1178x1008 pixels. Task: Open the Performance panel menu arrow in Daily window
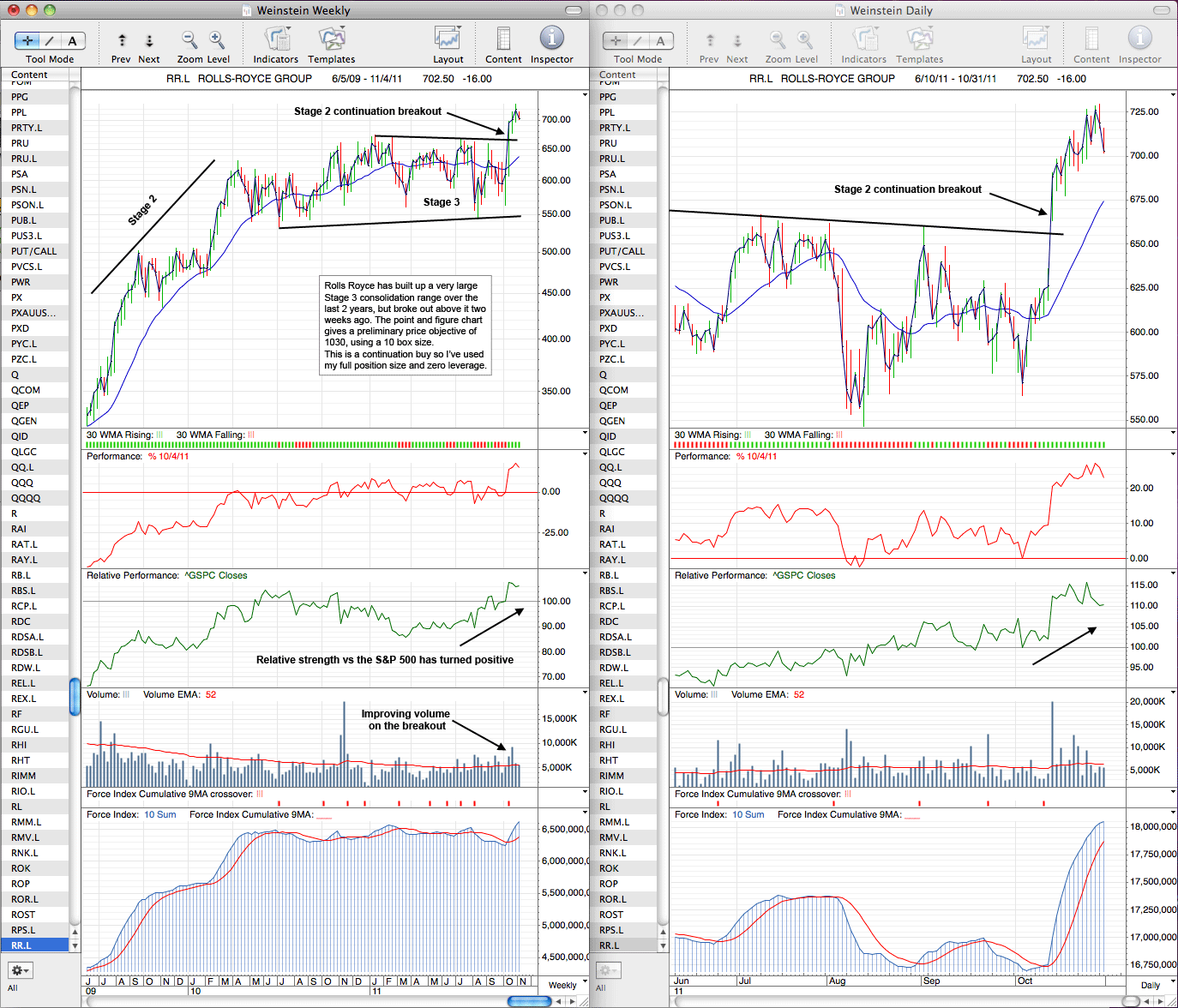pyautogui.click(x=1173, y=454)
